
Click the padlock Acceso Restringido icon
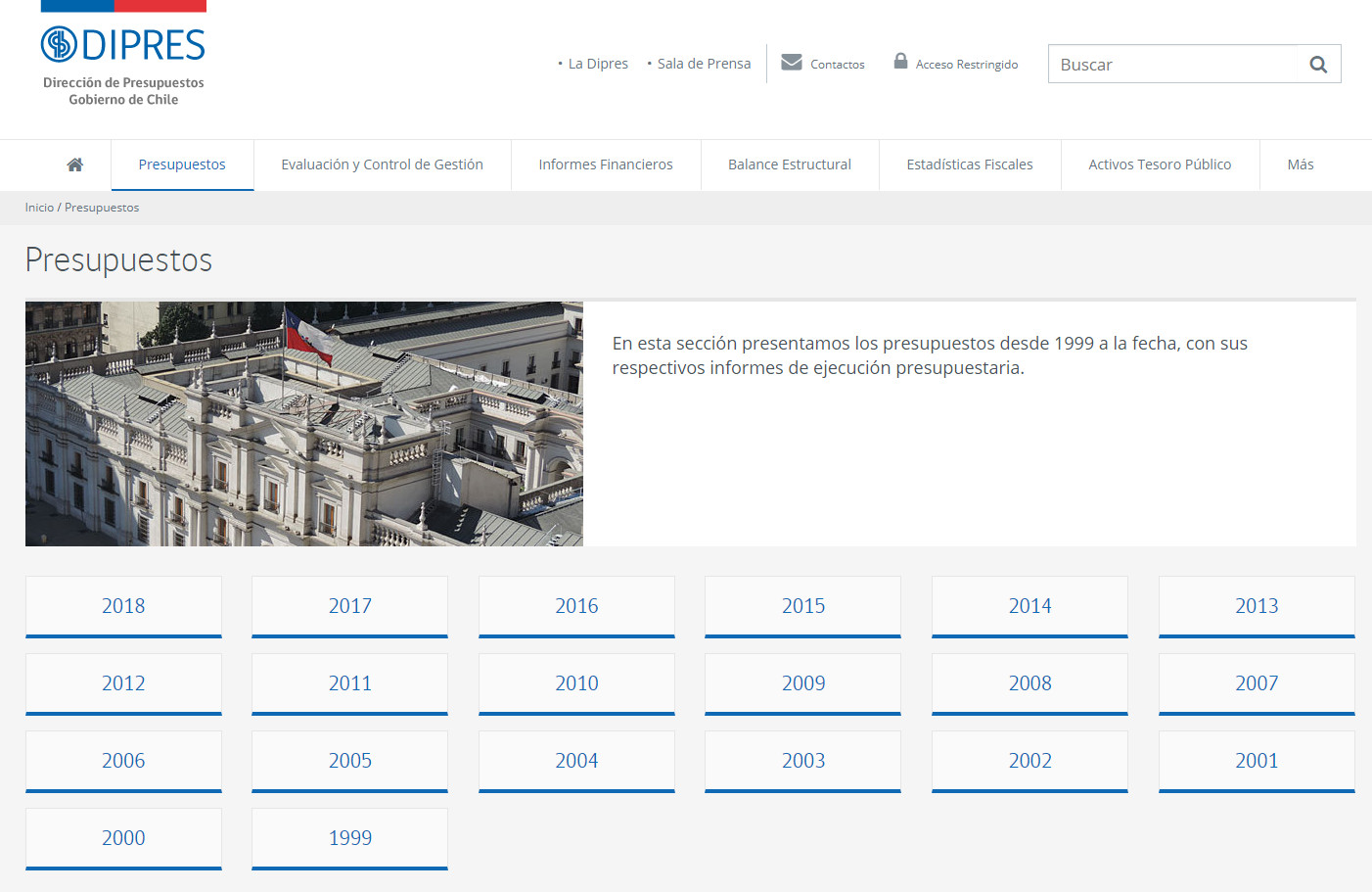pos(900,61)
